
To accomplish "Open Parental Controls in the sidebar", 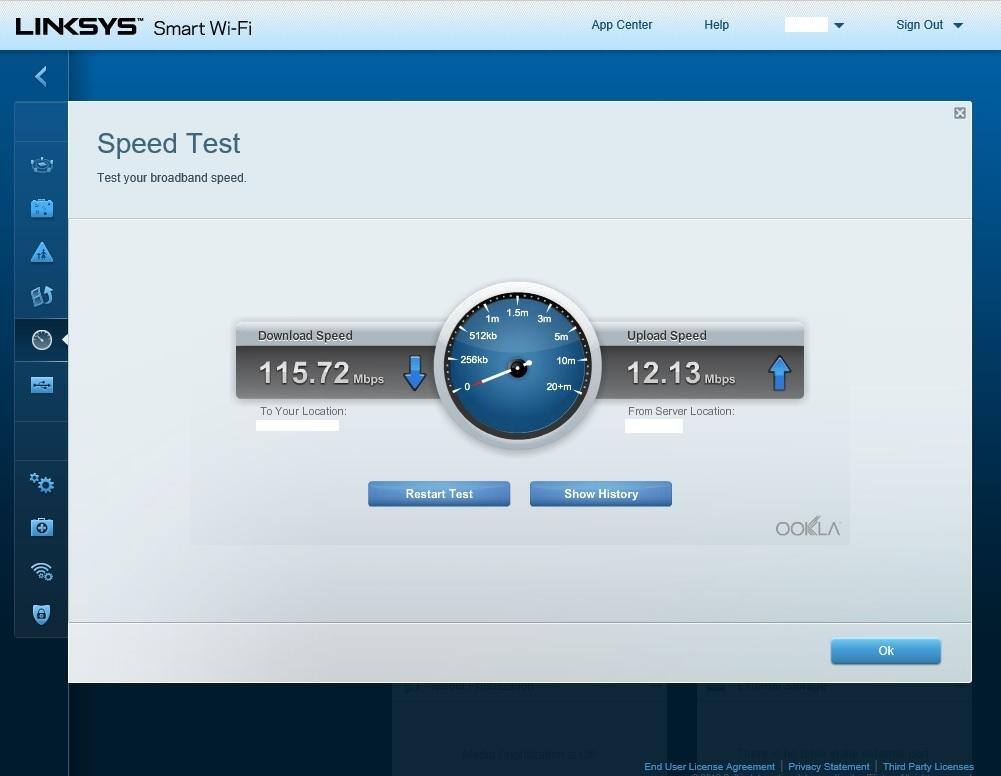I will tap(41, 252).
